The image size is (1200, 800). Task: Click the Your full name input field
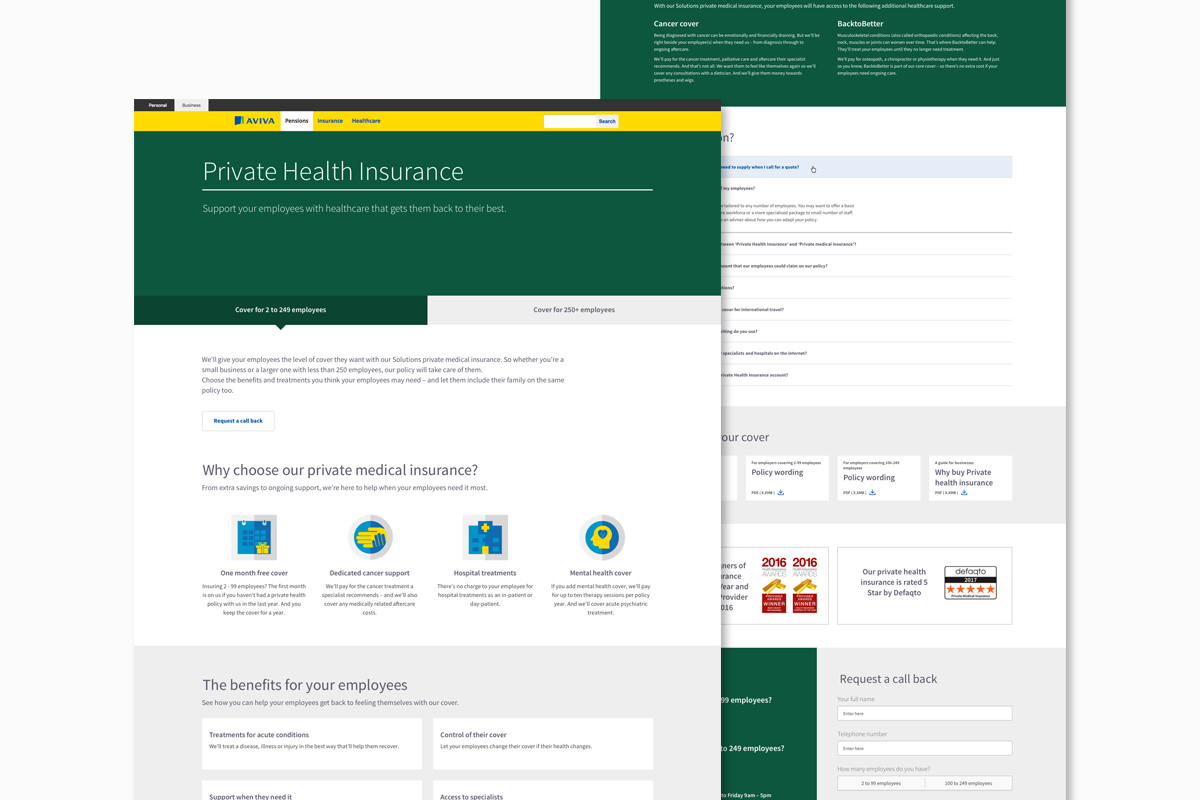924,713
